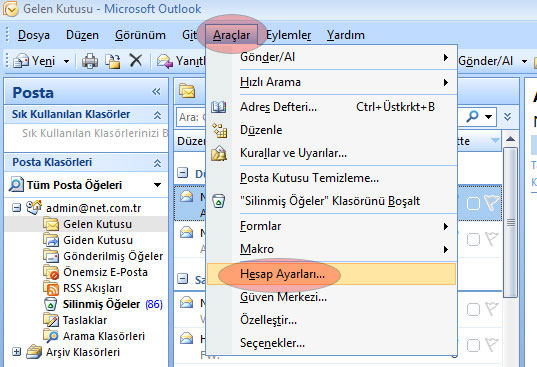The height and width of the screenshot is (367, 537).
Task: Open the Eylemler menu
Action: point(288,35)
